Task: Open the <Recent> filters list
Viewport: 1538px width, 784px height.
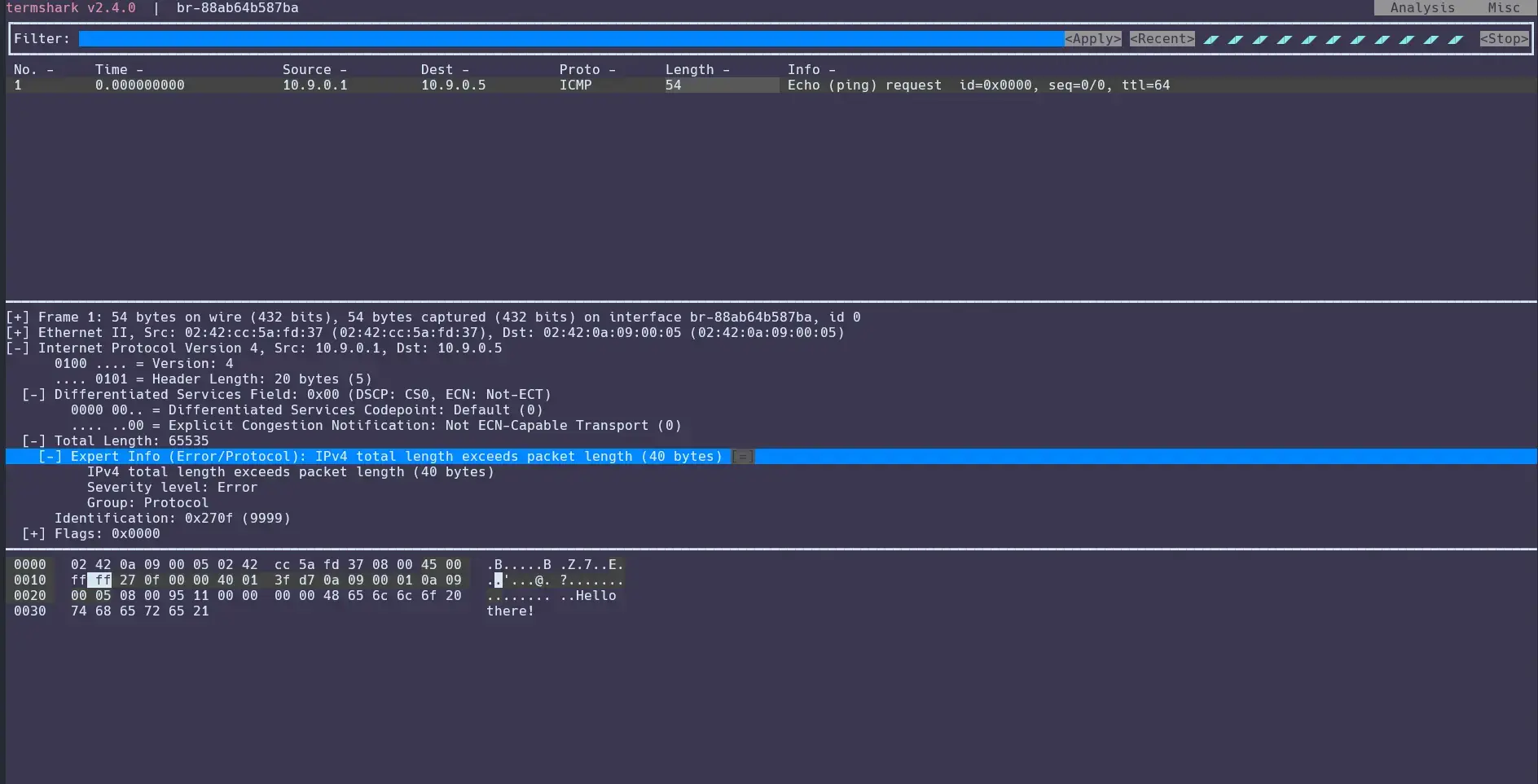Action: [1162, 39]
